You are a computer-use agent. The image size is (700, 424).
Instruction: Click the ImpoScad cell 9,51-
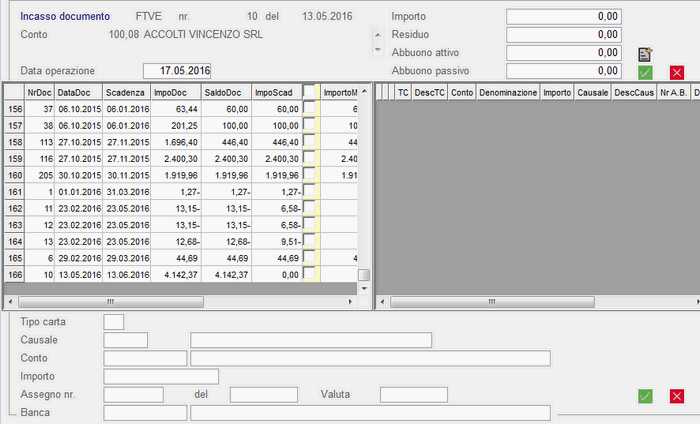(x=277, y=241)
